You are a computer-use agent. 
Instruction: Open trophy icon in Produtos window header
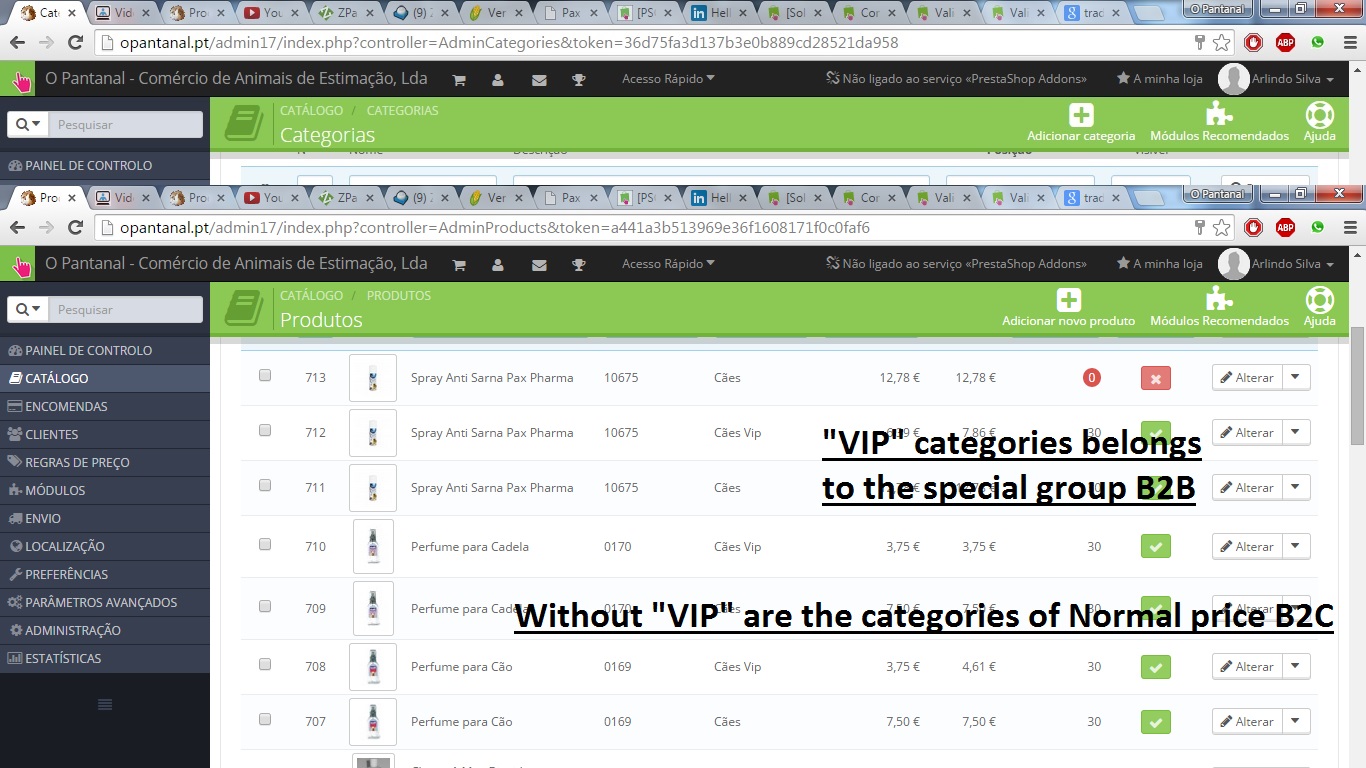[x=578, y=265]
